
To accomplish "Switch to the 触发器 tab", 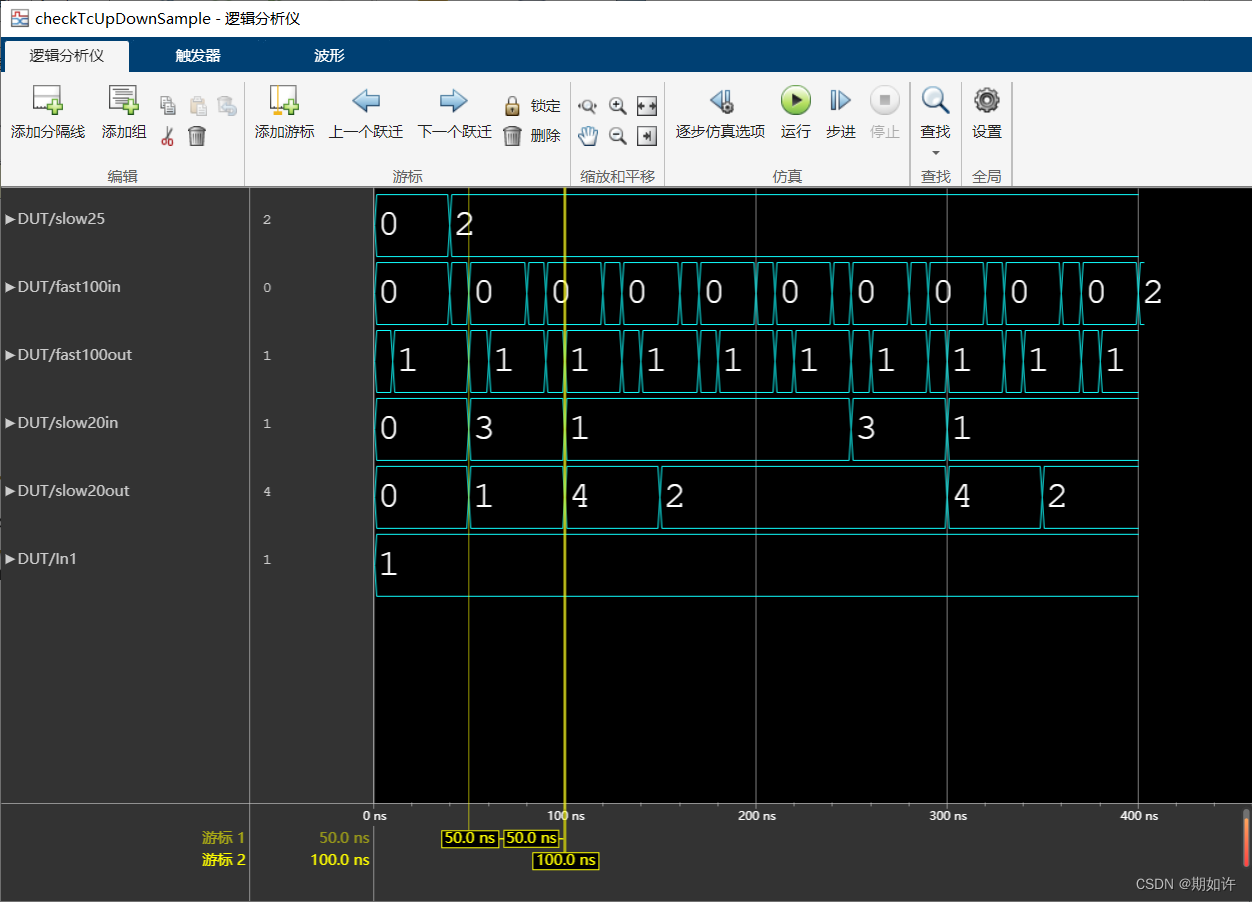I will 196,57.
